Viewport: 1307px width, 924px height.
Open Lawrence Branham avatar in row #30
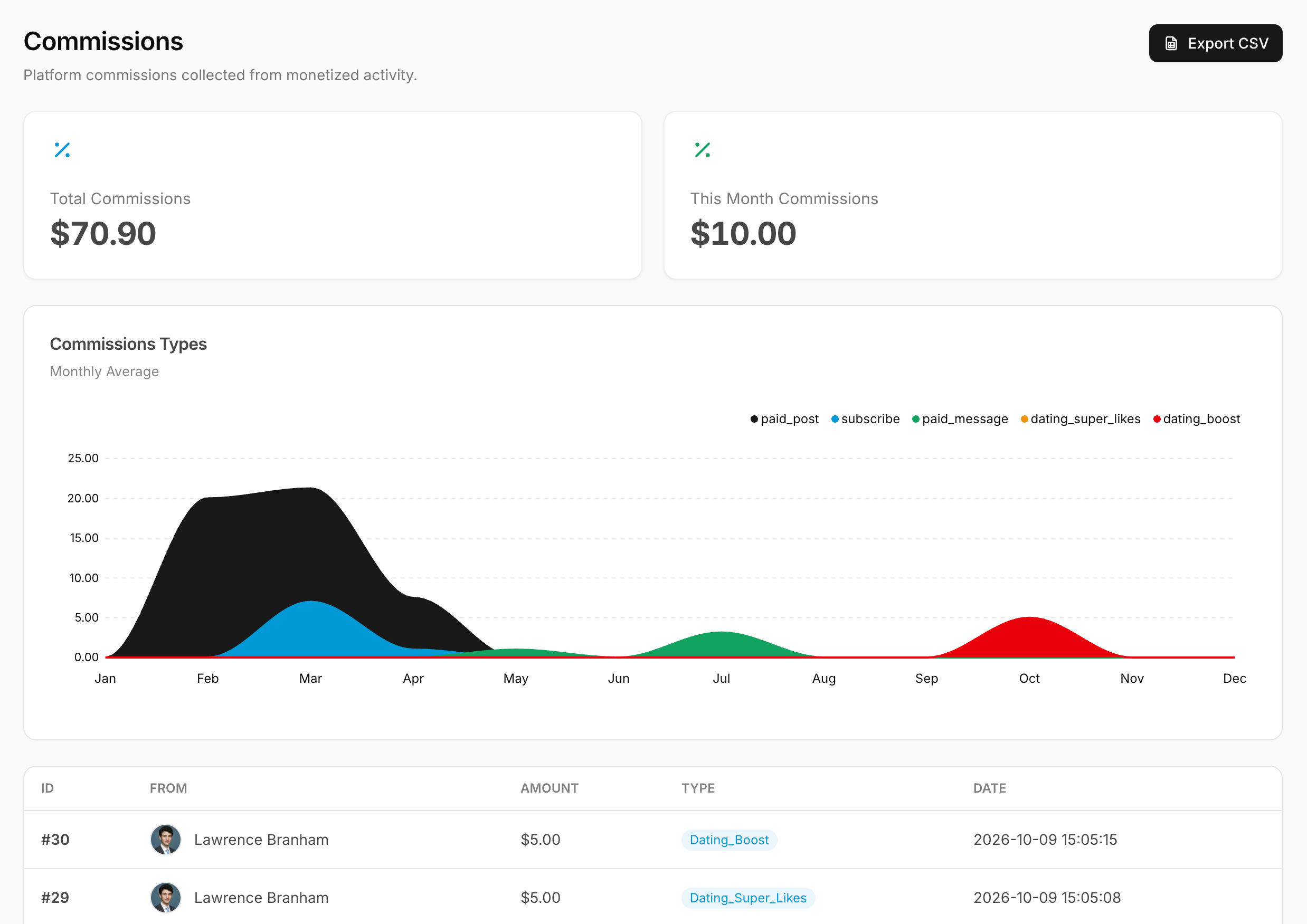[166, 839]
